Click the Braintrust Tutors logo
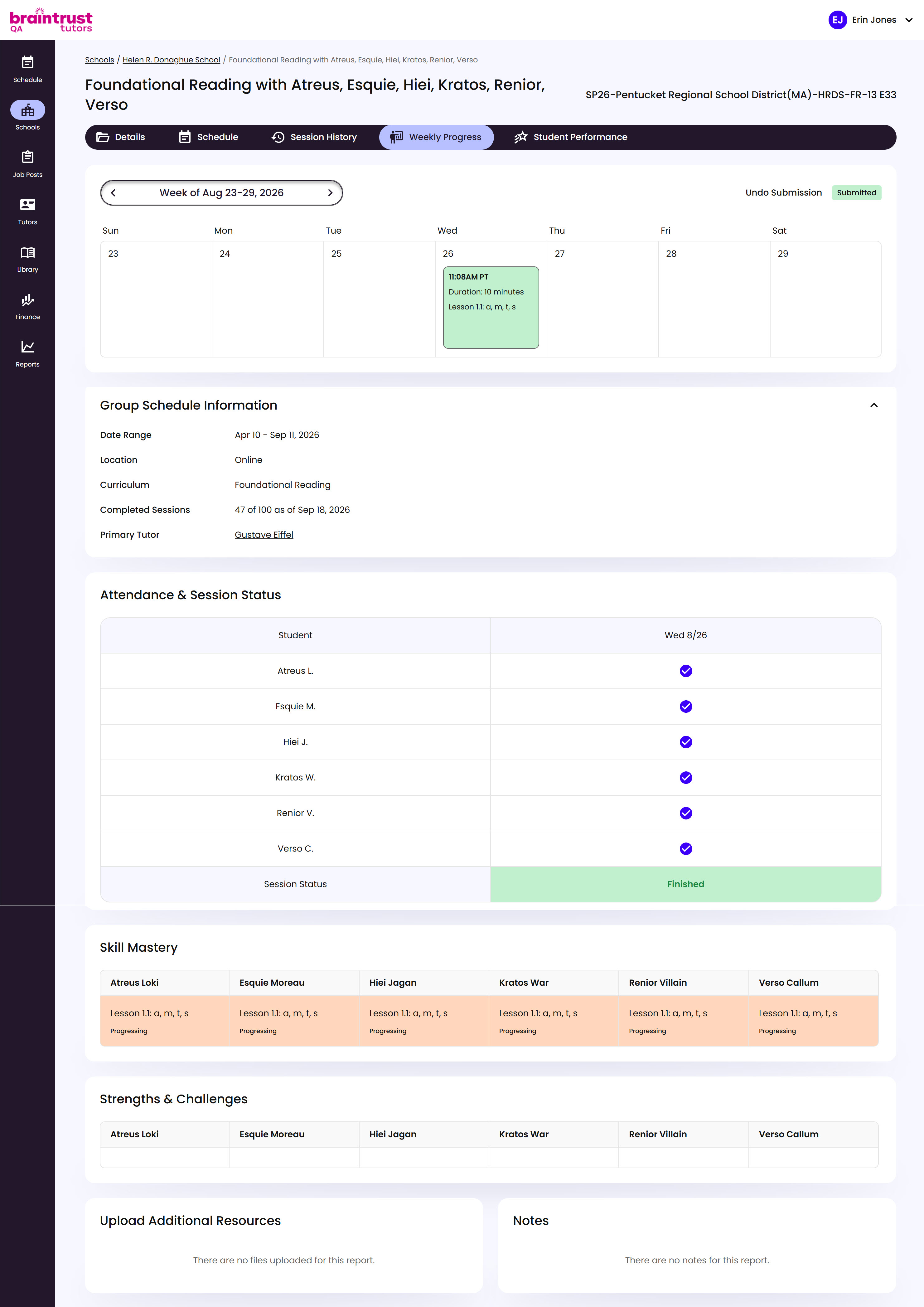Image resolution: width=924 pixels, height=1307 pixels. [51, 20]
